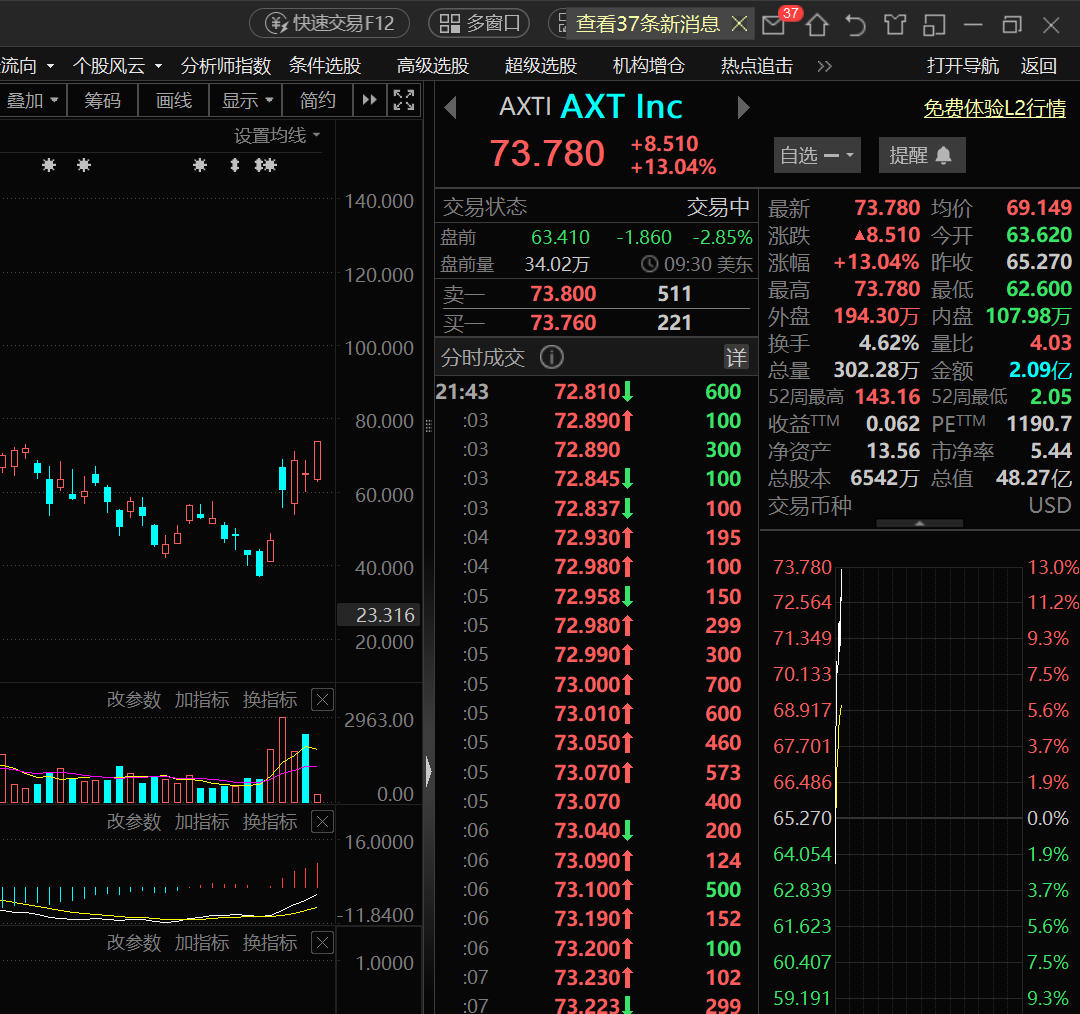Select the 画线 drawing tool
Screen dimensions: 1080x1014
tap(174, 101)
